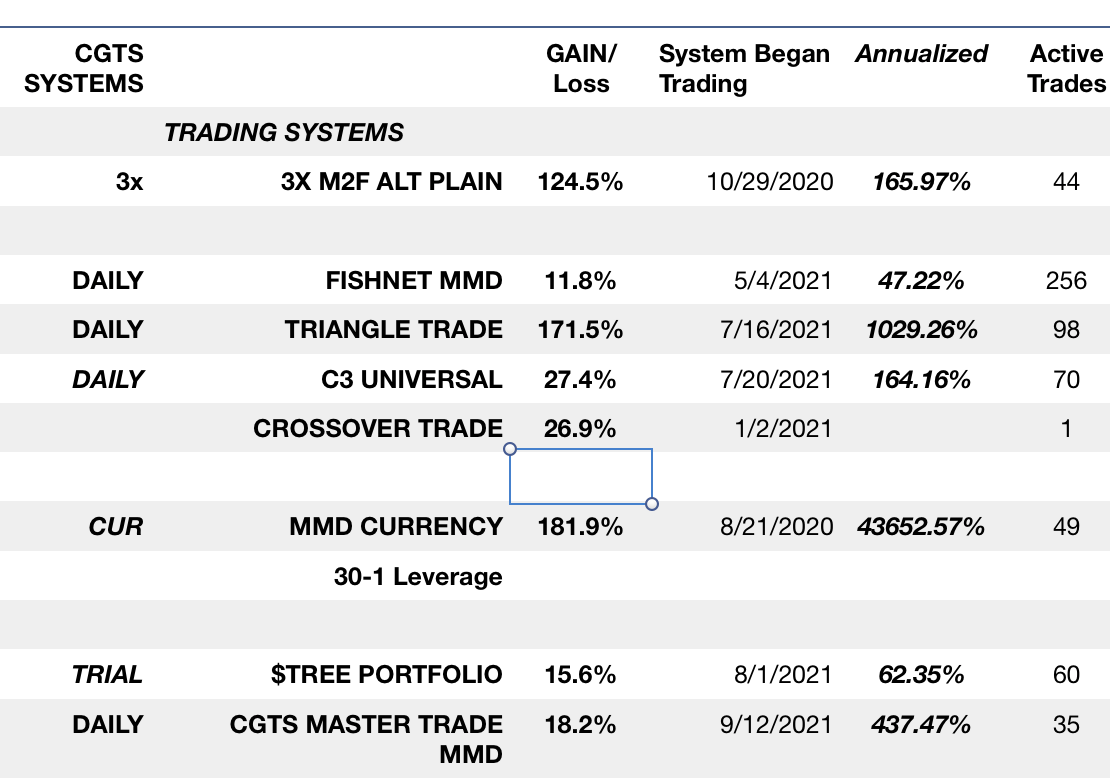Click the CGTS MASTER TRADE MMD cell
The image size is (1110, 780).
(x=366, y=738)
